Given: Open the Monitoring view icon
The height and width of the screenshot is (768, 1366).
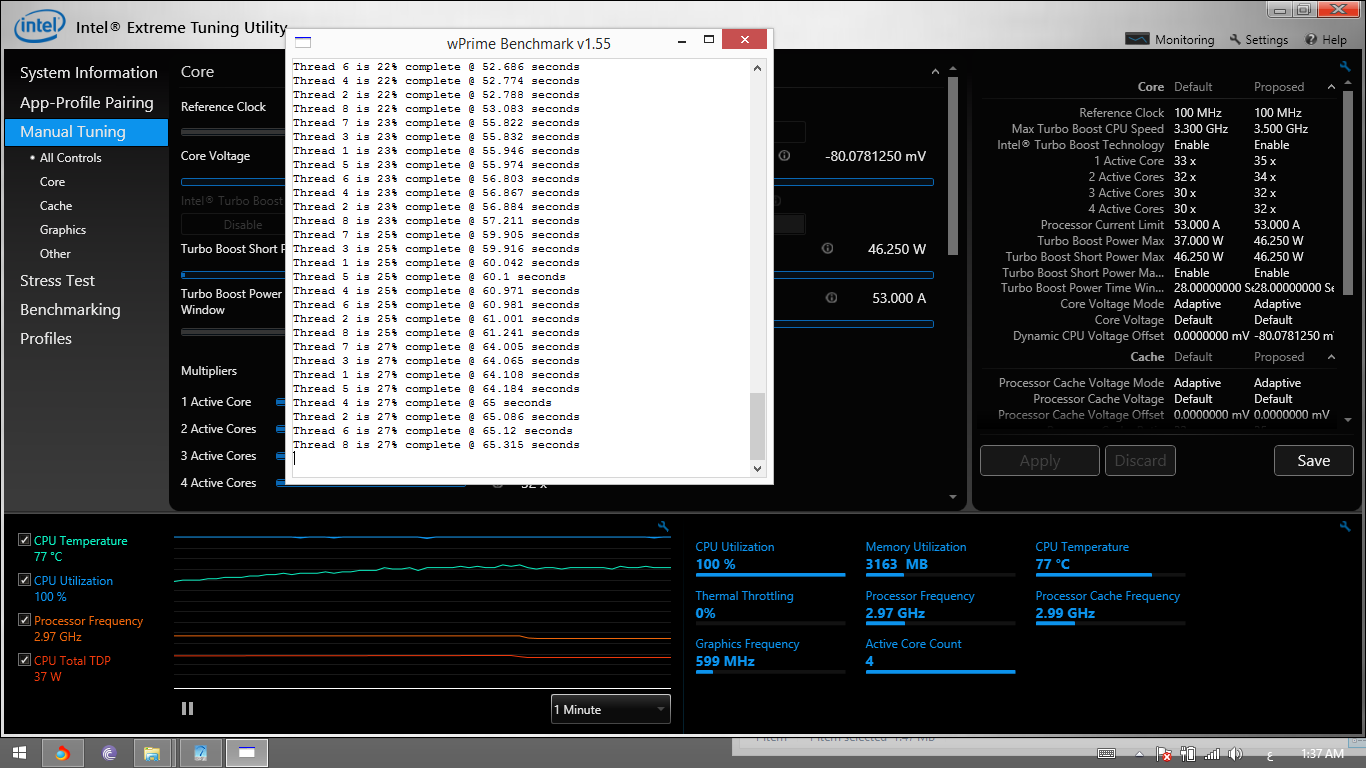Looking at the screenshot, I should point(1137,40).
